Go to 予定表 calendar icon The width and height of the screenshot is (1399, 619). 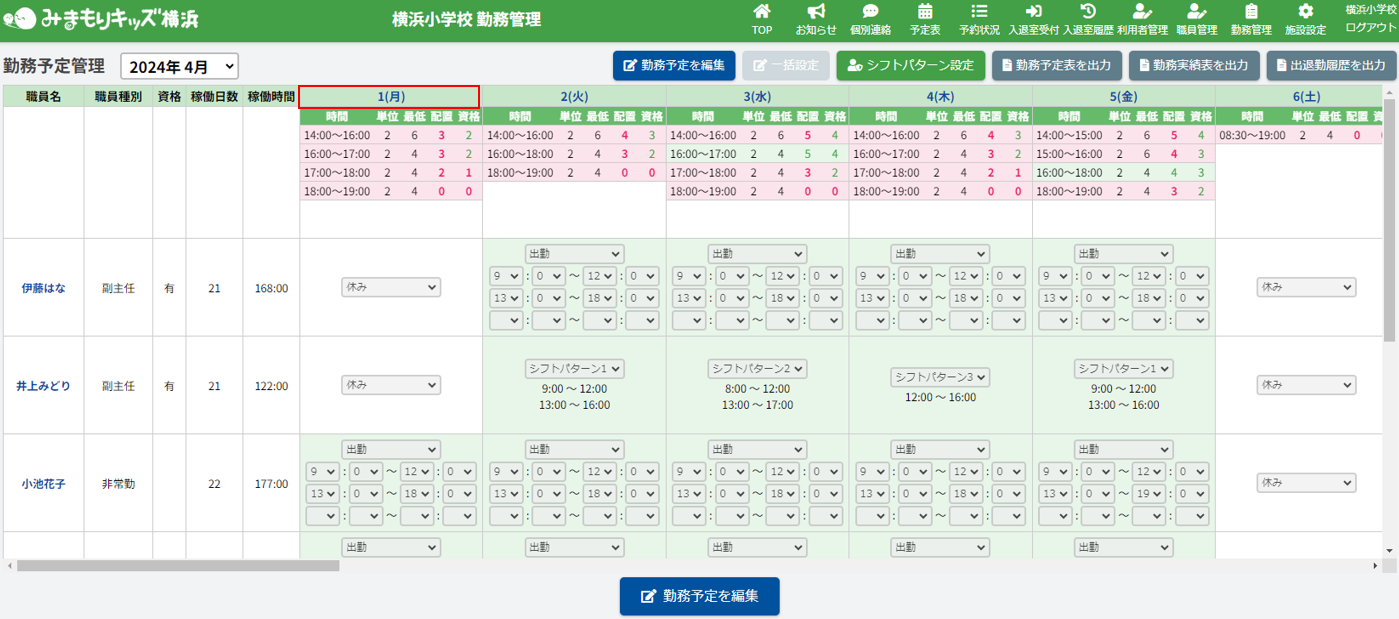pos(925,12)
